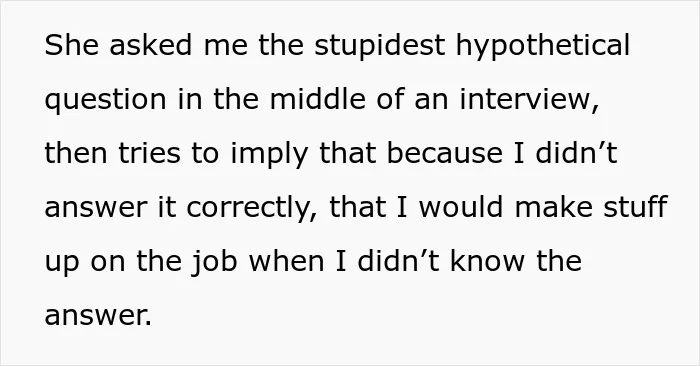700x366 pixels.
Task: Click the word "question" starting the second line
Action: [x=105, y=100]
